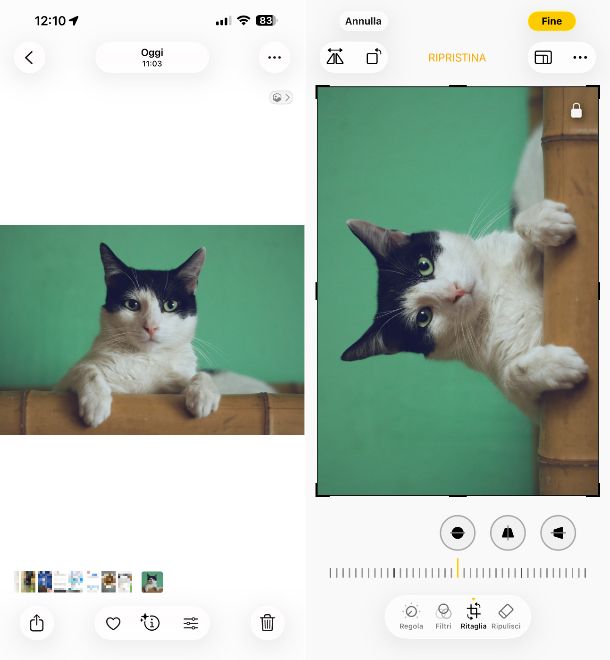Tap the heart favorite icon

(113, 623)
